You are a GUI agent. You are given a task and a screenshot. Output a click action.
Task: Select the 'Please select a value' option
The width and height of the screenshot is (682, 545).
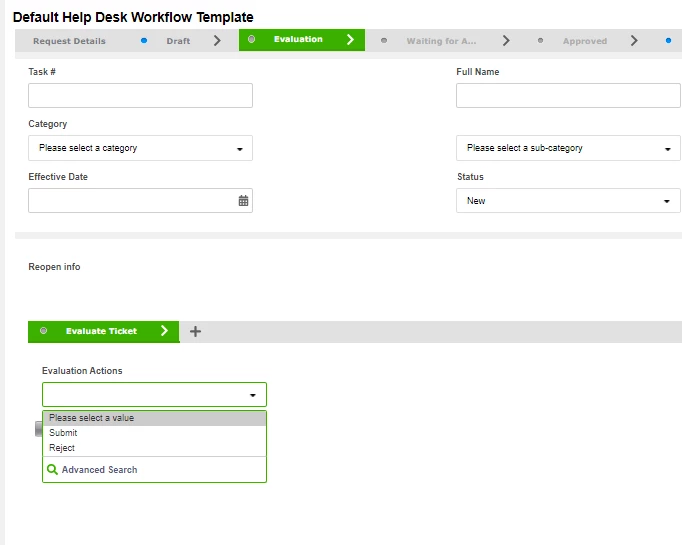[92, 418]
